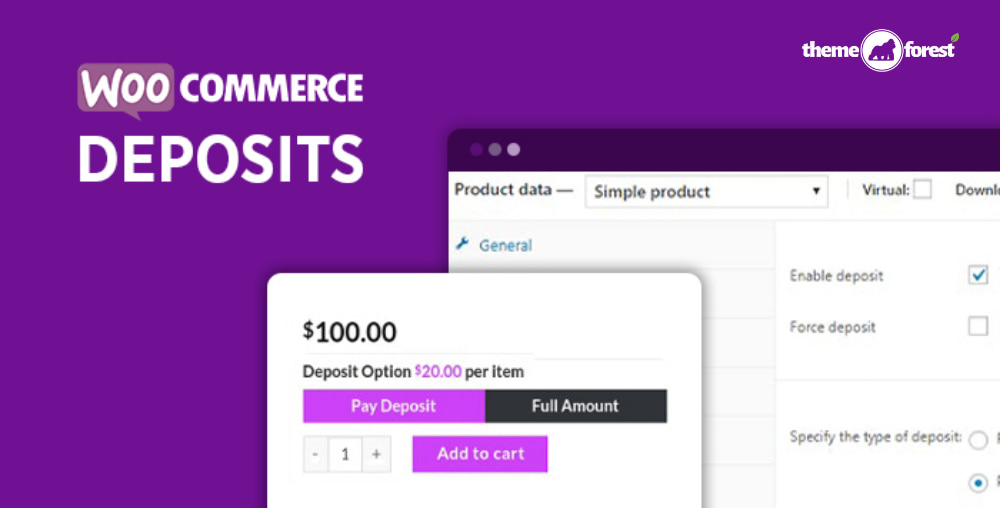Screen dimensions: 1000x508
Task: Select the unselected deposit type radio button
Action: (x=978, y=439)
